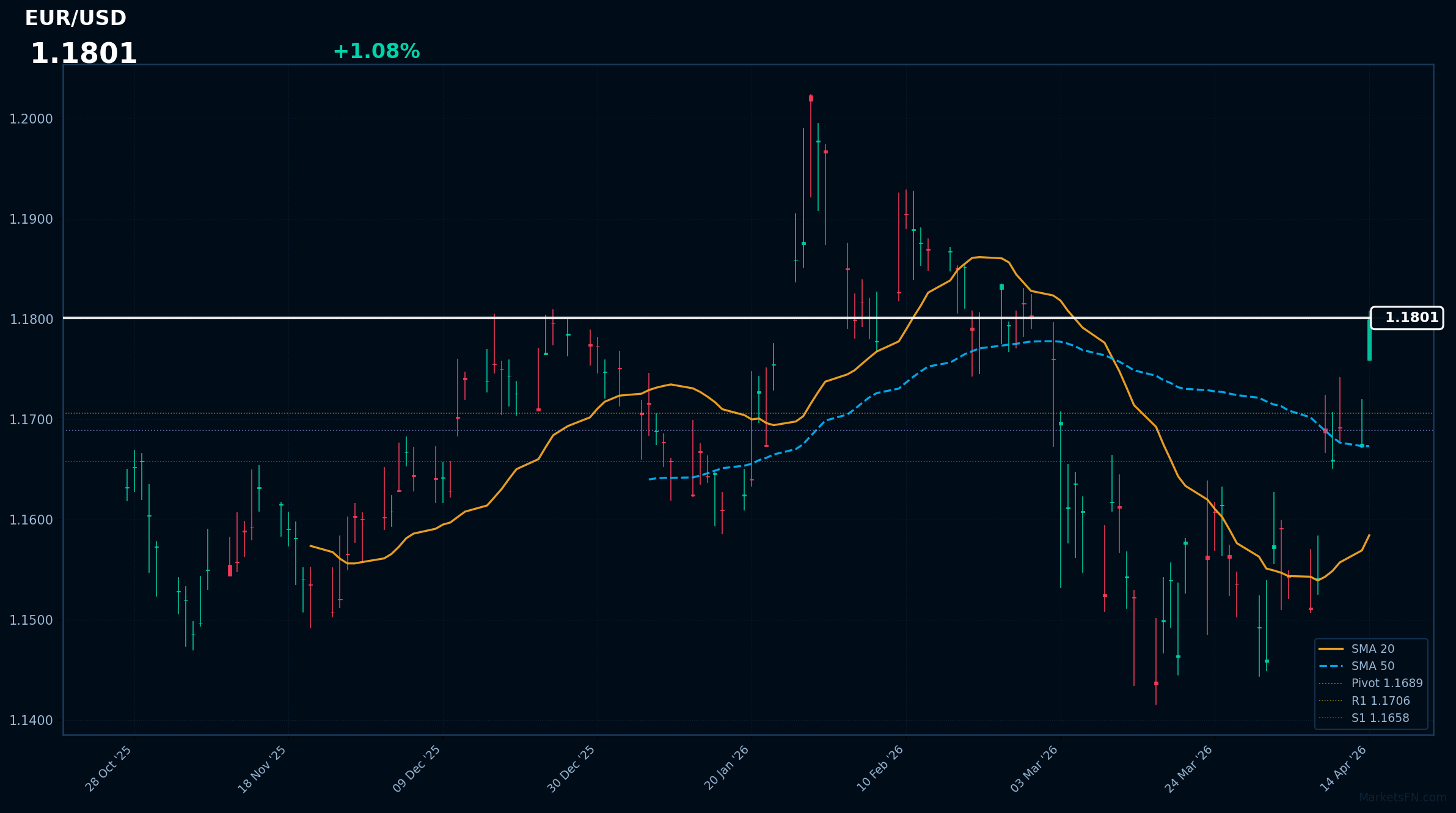Select the 18 Nov '25 date label
The image size is (1456, 813).
[263, 769]
